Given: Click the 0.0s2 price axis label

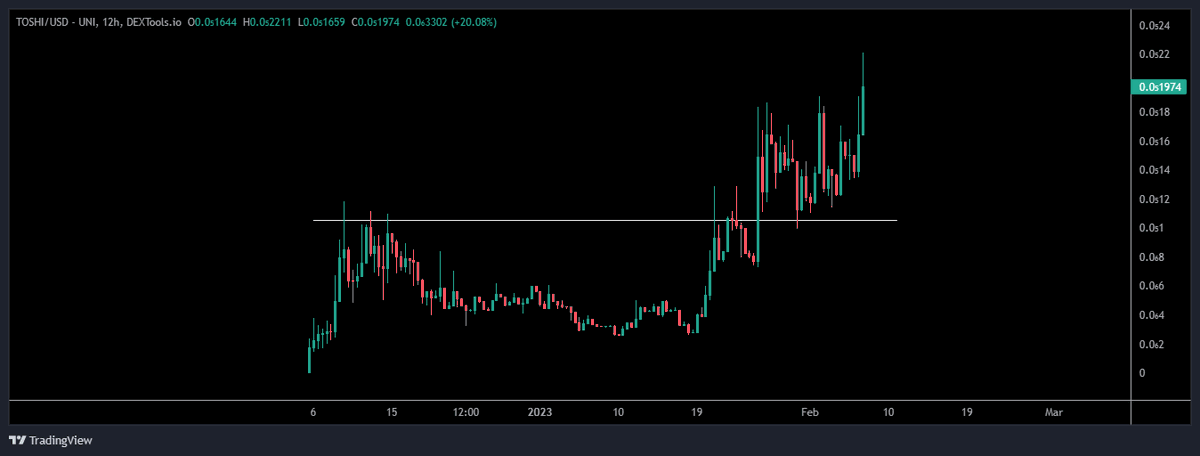Looking at the screenshot, I should tap(1152, 344).
